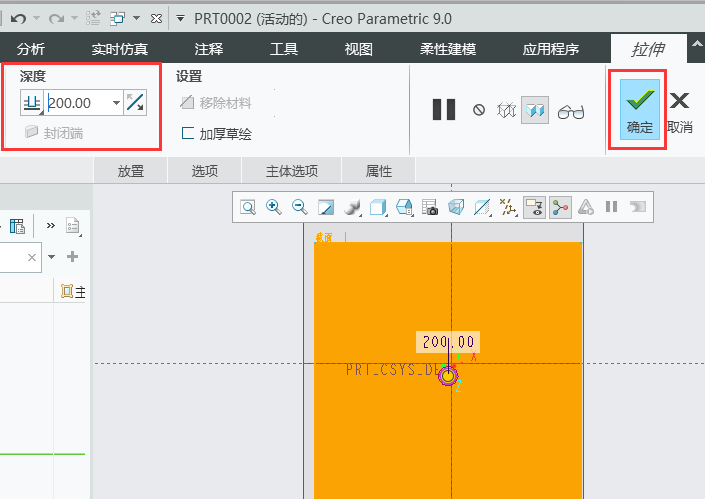Click the glasses preview icon
Viewport: 705px width, 499px height.
point(571,110)
